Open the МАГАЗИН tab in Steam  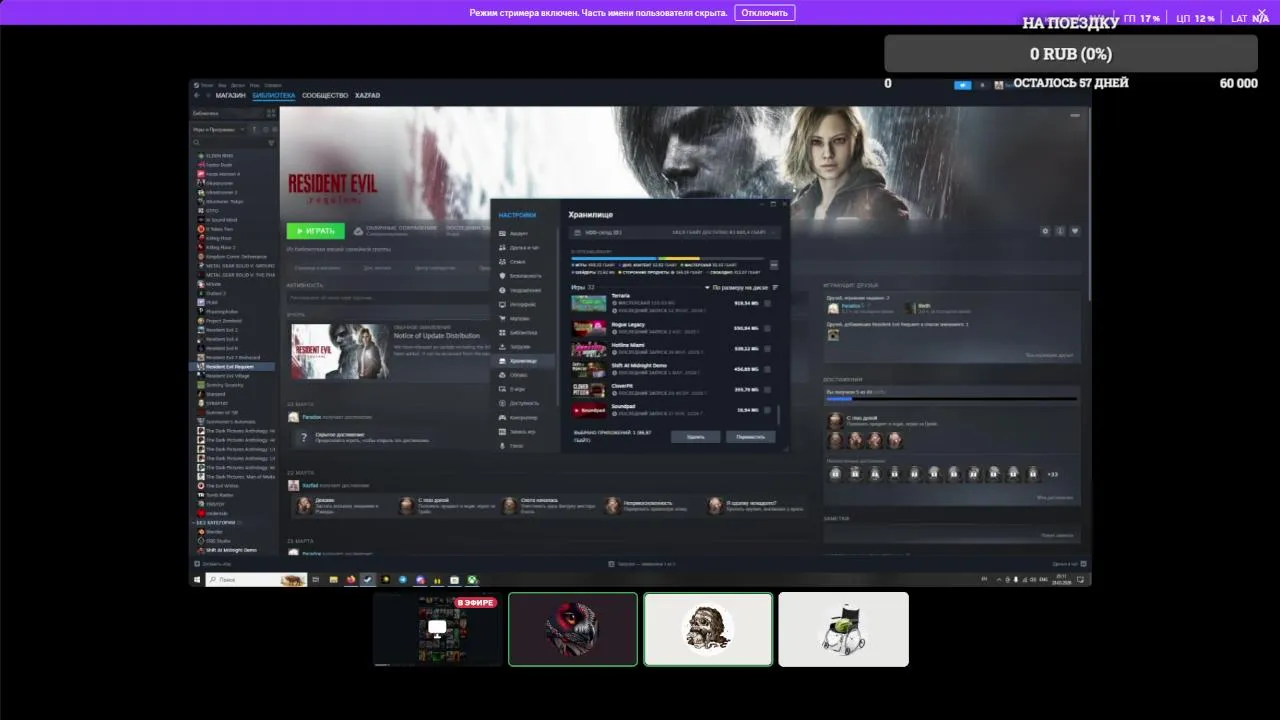[230, 95]
